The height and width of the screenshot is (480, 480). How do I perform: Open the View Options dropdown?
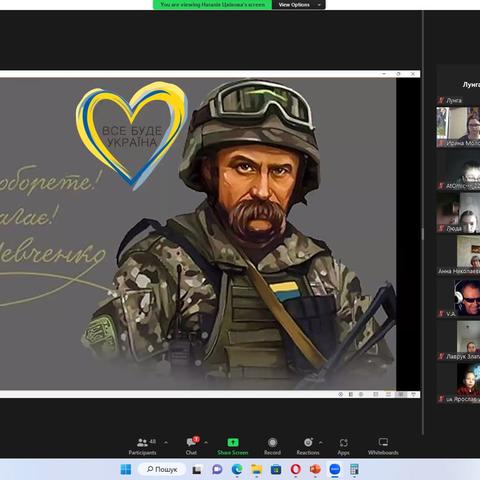pyautogui.click(x=298, y=5)
